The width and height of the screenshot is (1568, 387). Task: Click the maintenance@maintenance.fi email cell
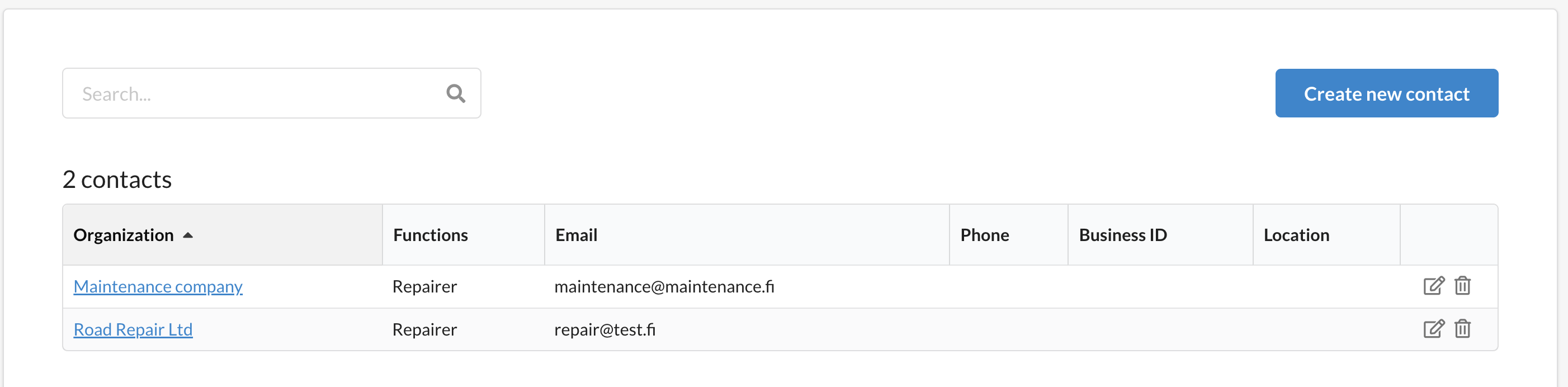coord(663,286)
